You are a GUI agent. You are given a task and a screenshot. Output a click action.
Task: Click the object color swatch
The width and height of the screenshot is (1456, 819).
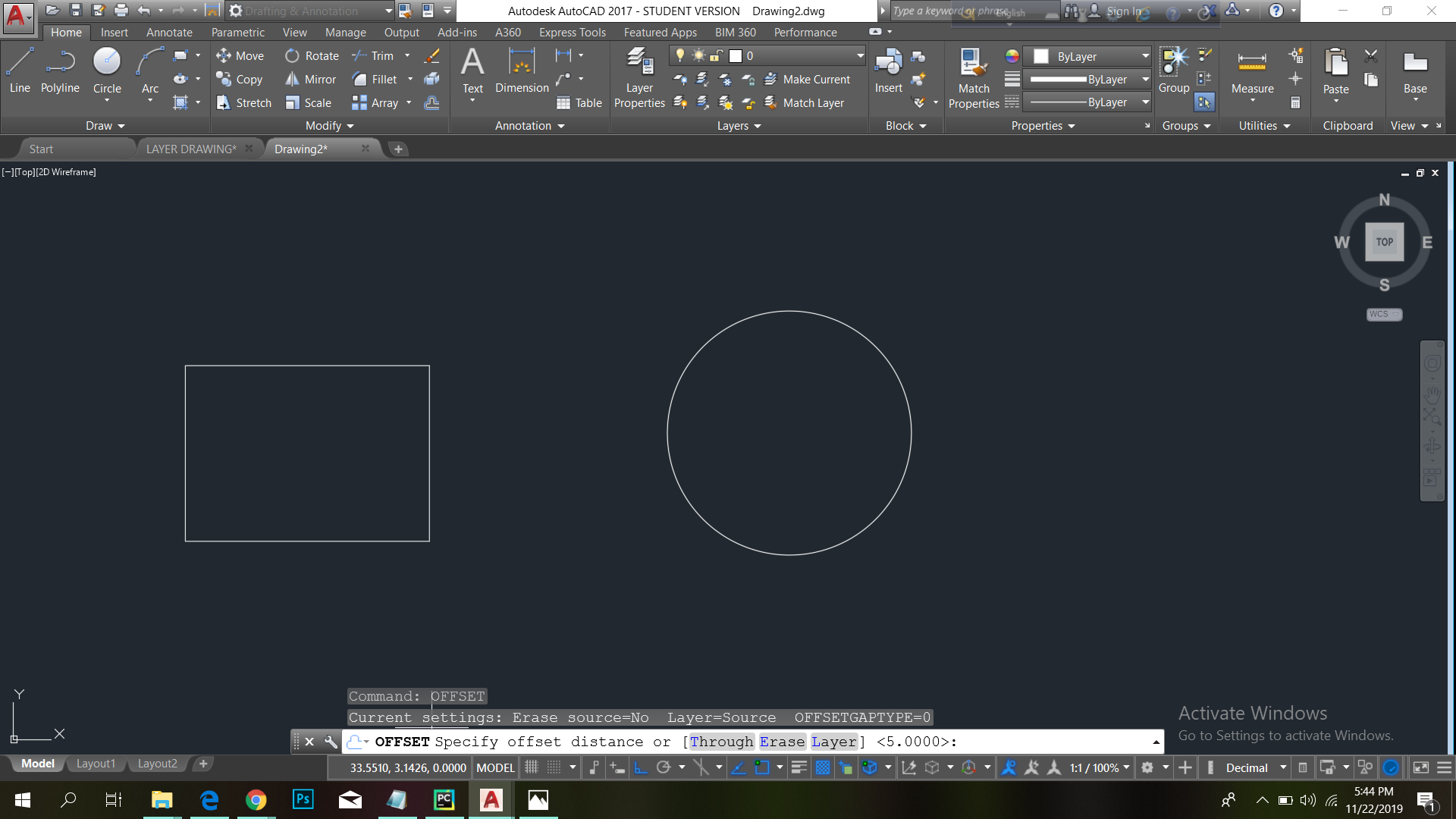click(1041, 56)
